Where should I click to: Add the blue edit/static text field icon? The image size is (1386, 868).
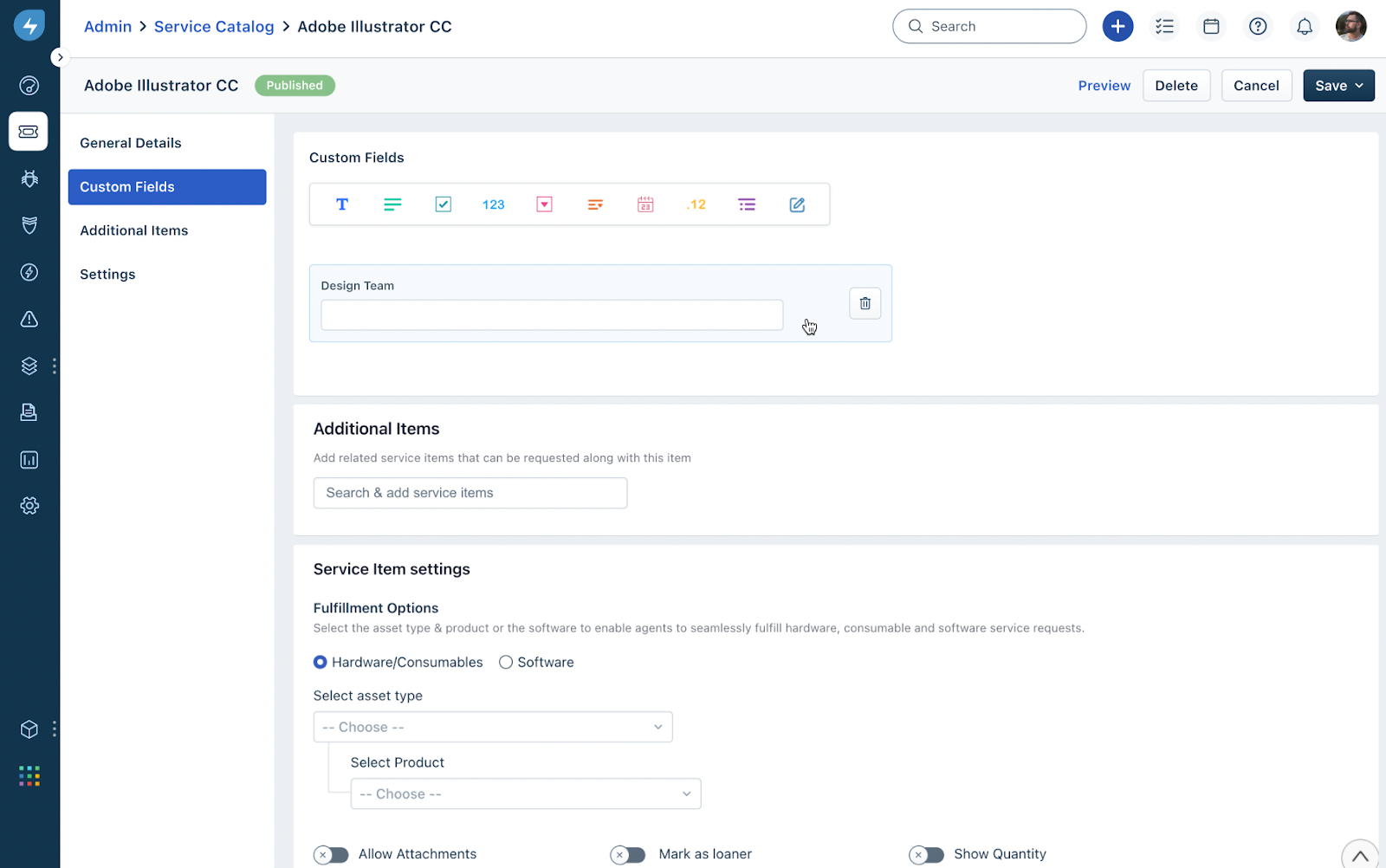[797, 204]
